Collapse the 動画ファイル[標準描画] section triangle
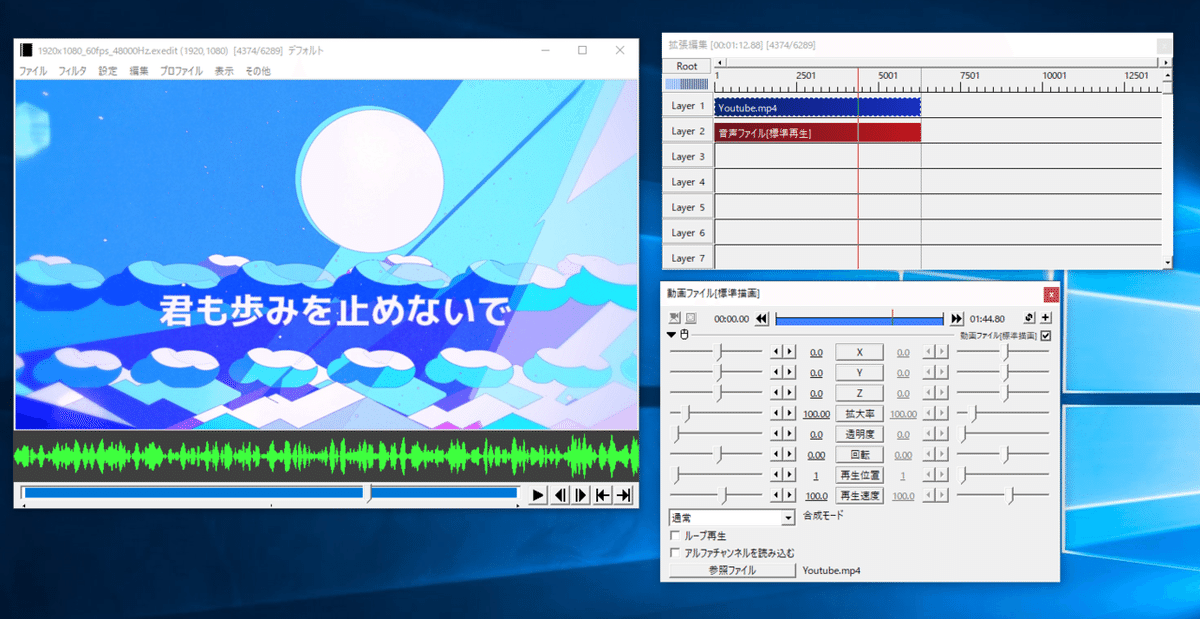The height and width of the screenshot is (619, 1200). pyautogui.click(x=673, y=335)
